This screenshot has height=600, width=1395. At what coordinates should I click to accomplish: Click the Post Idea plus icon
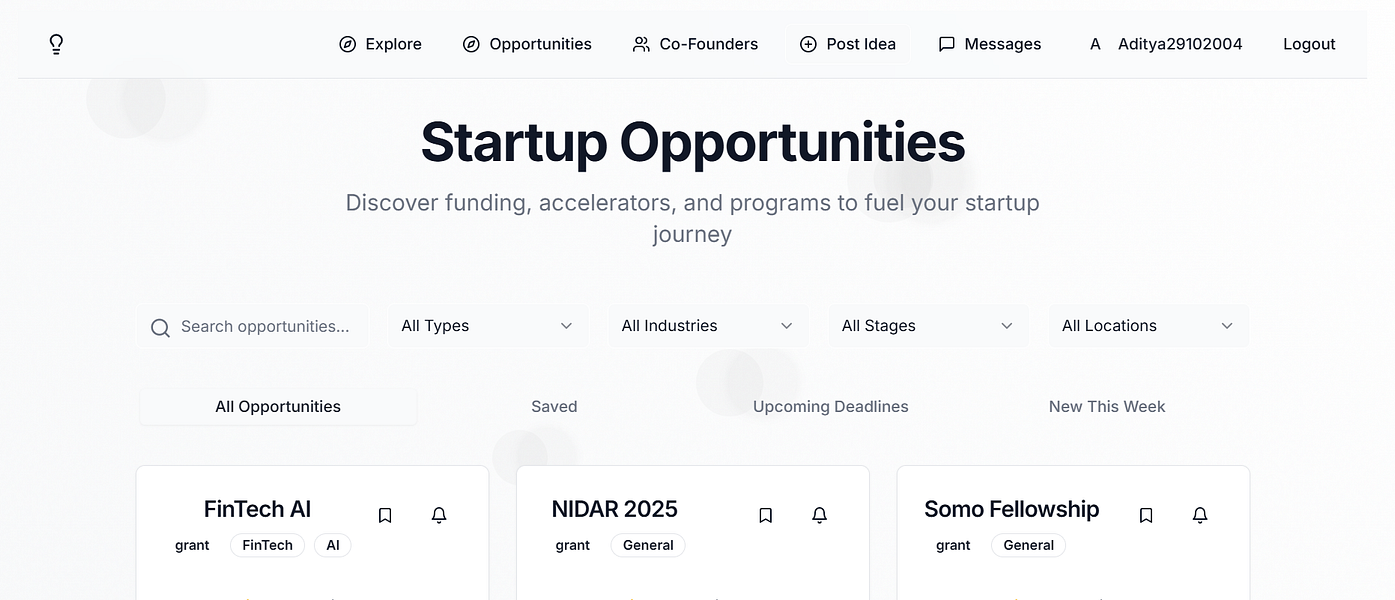click(808, 44)
